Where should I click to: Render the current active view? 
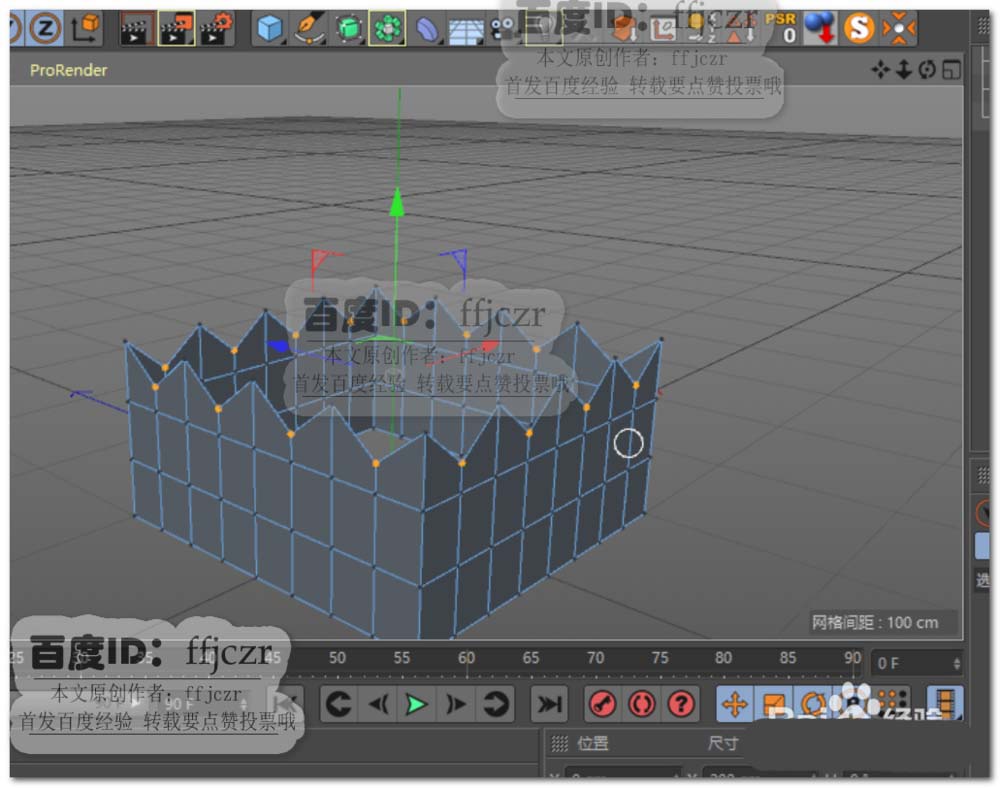pos(136,28)
